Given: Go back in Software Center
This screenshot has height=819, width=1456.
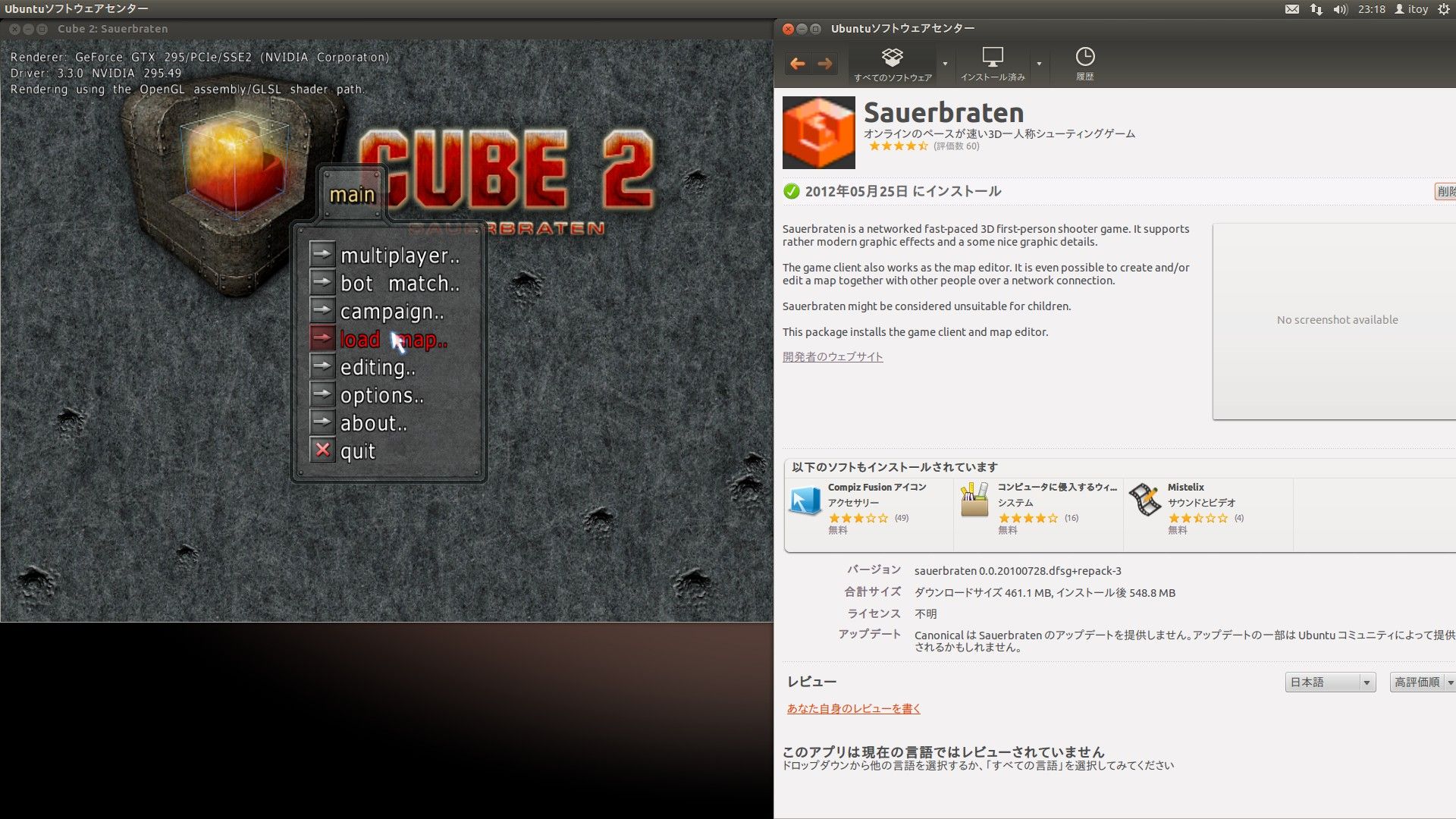Looking at the screenshot, I should [x=798, y=64].
